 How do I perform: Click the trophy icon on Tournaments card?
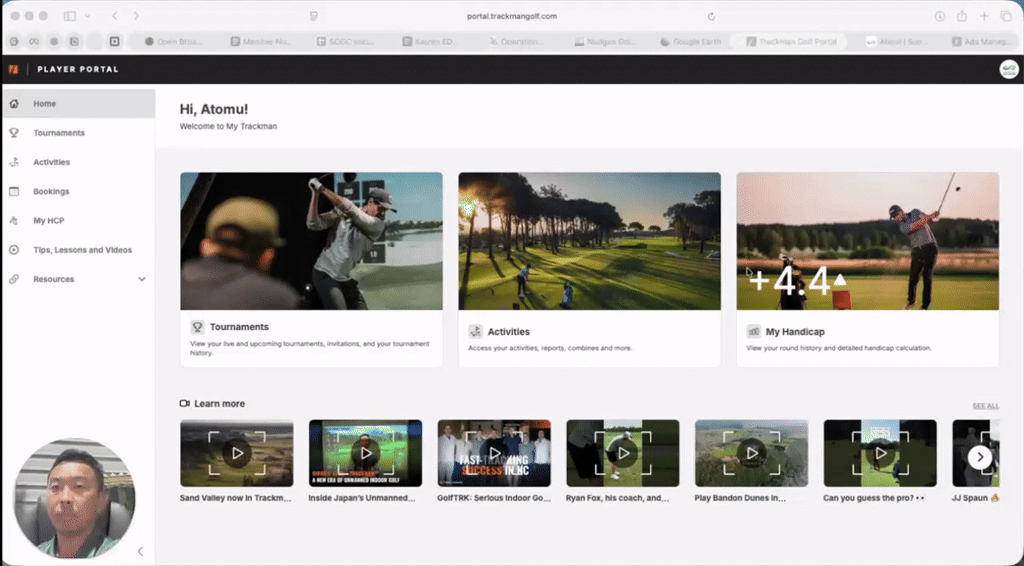[197, 326]
